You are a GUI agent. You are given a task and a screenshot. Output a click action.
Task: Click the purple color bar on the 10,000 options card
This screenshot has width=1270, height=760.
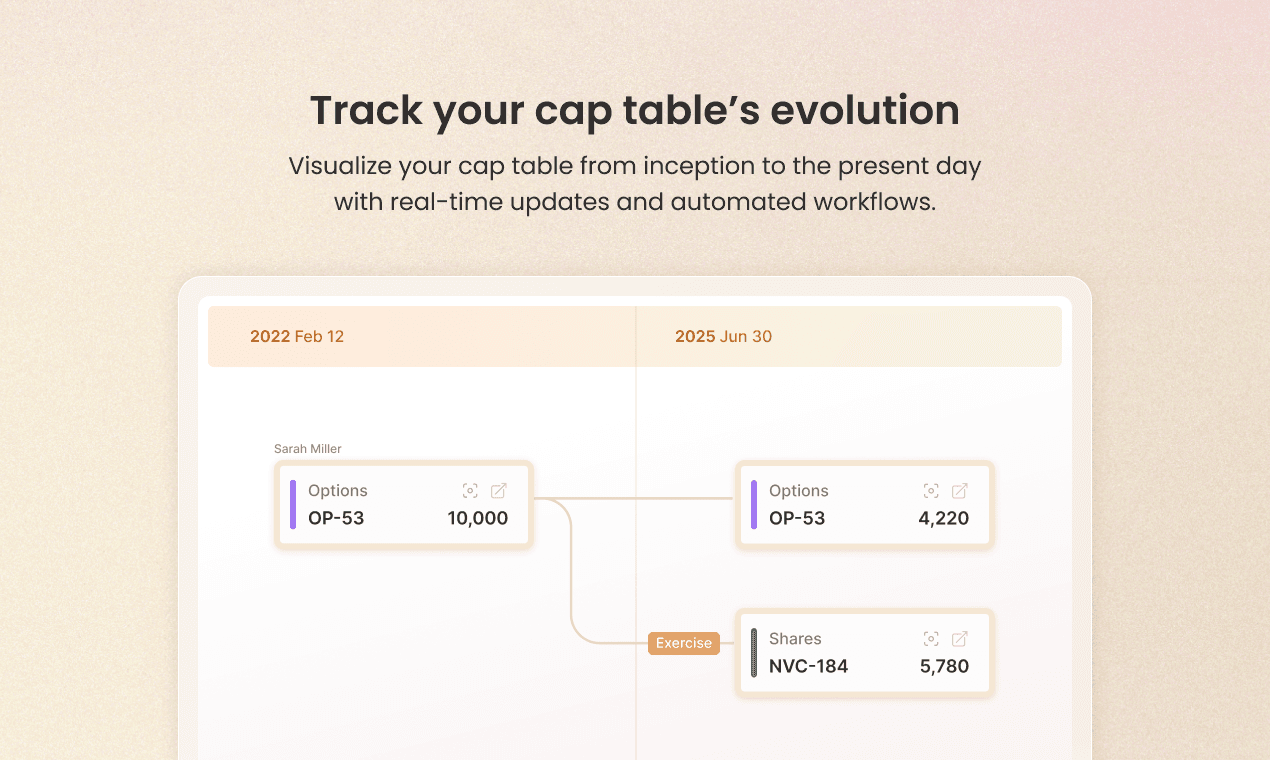click(293, 504)
